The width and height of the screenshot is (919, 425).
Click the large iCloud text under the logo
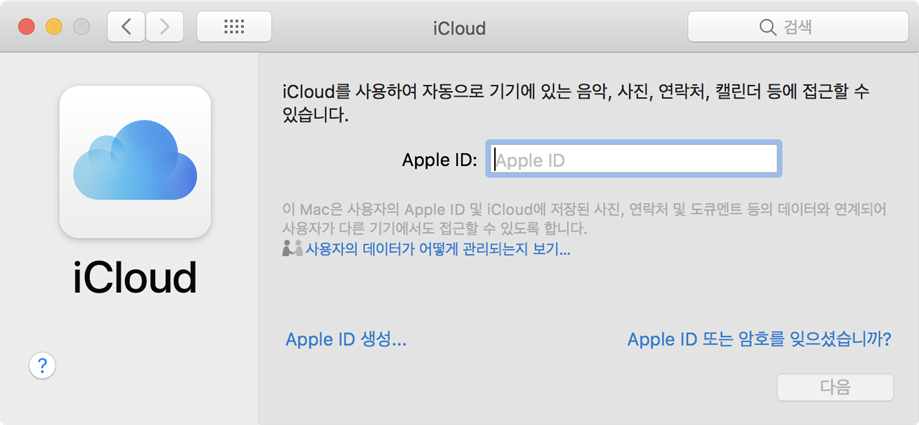(135, 277)
